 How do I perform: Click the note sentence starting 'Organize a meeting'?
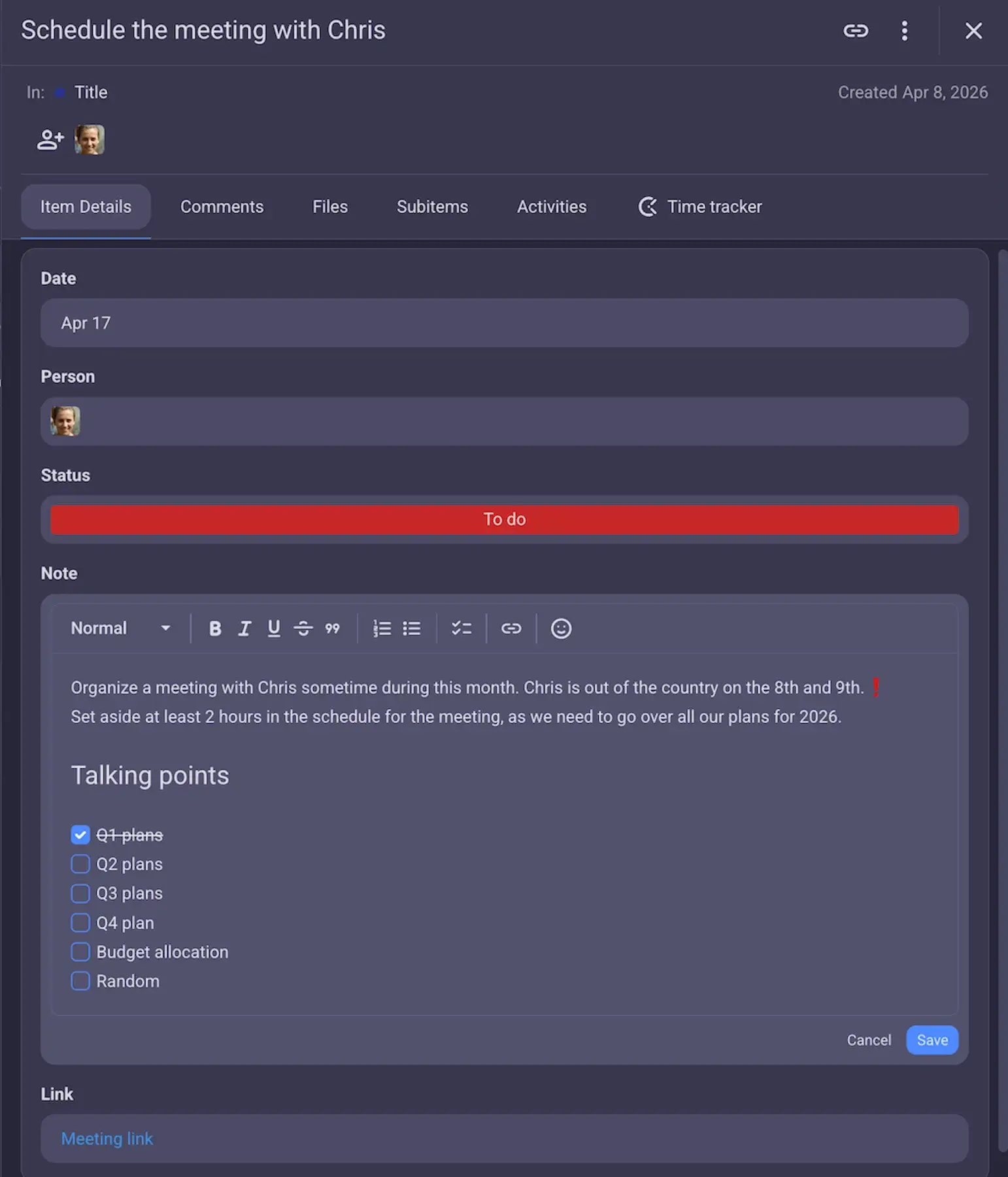click(467, 688)
